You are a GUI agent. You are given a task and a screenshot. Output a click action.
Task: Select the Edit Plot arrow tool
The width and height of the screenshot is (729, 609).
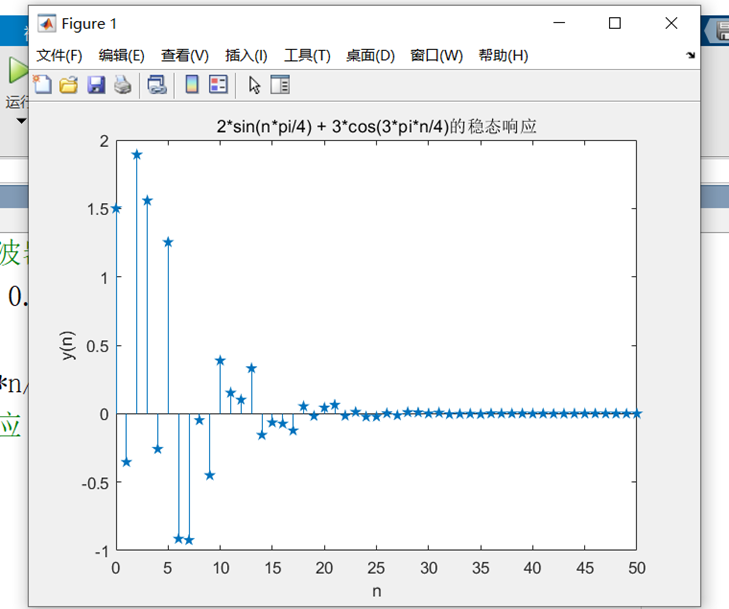click(x=254, y=85)
